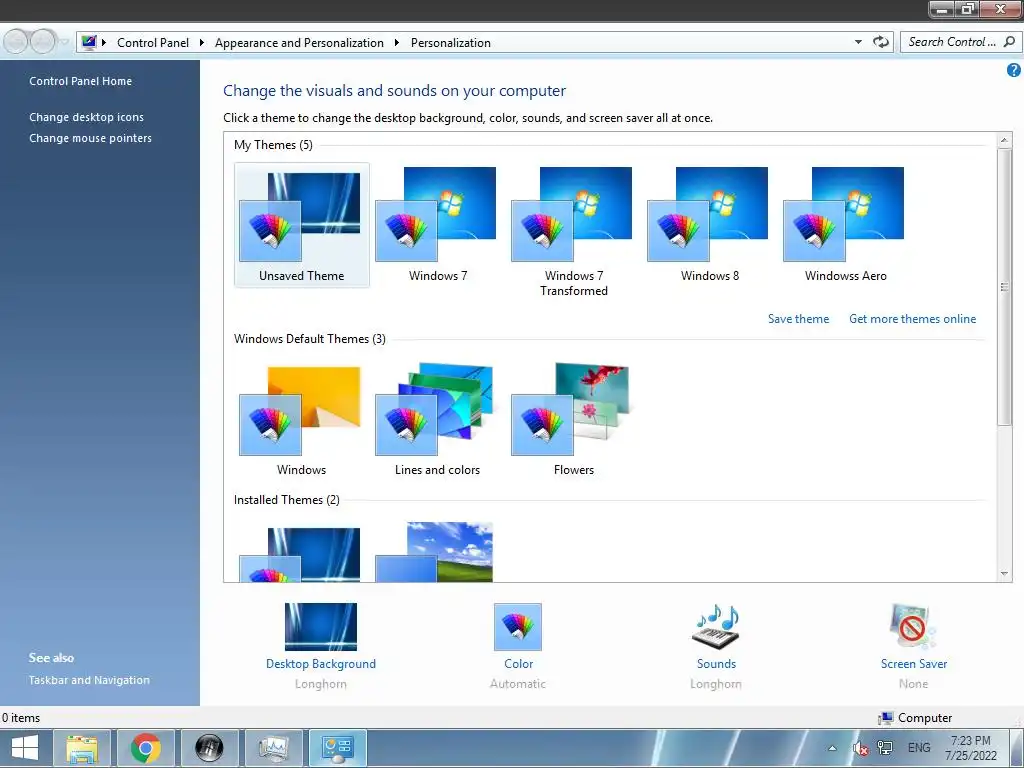Open the Color settings icon
Viewport: 1024px width, 768px height.
click(518, 627)
